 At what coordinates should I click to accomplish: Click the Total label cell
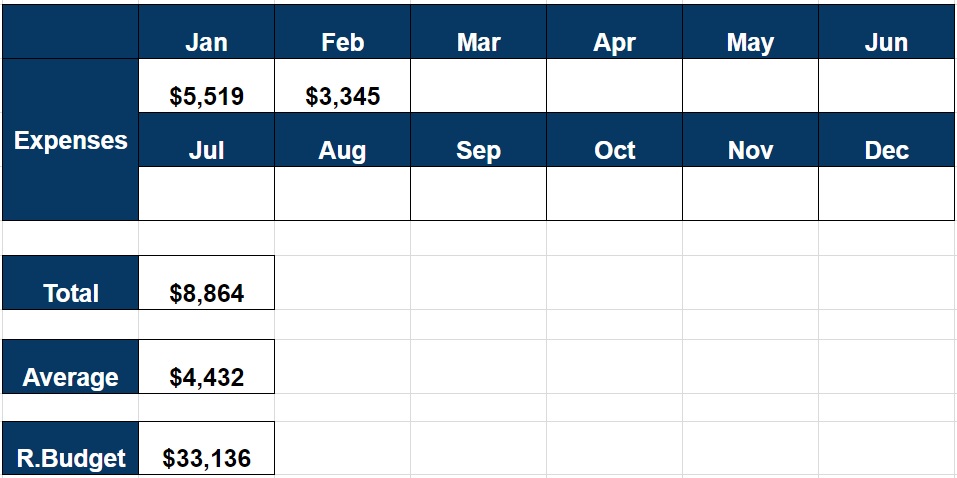coord(70,283)
